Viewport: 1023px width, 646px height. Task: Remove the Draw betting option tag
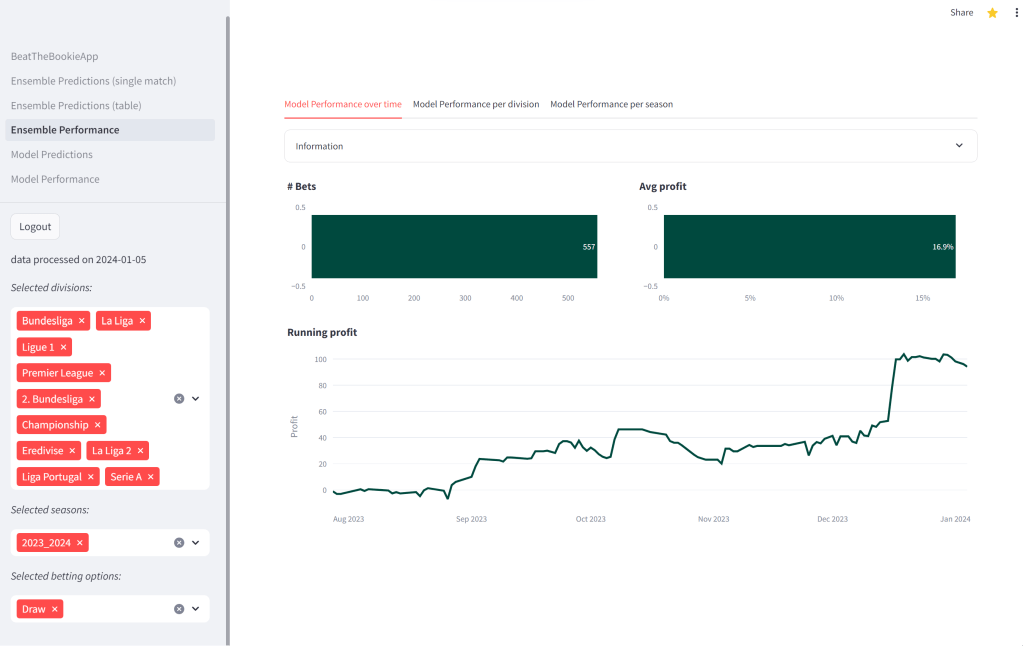pyautogui.click(x=55, y=609)
